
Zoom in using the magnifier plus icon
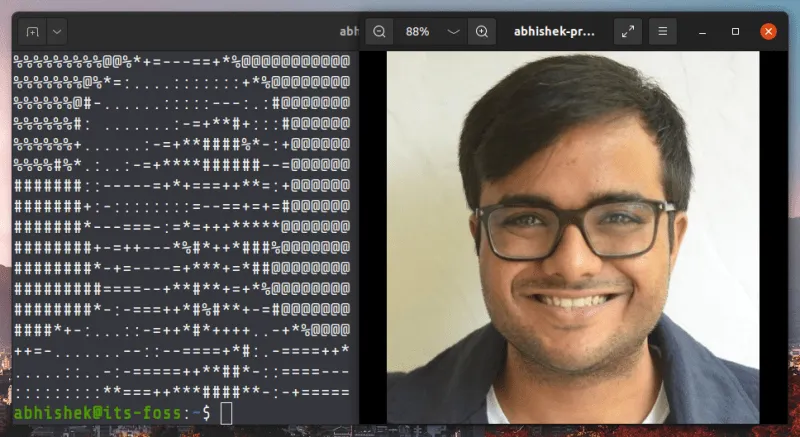(x=482, y=31)
